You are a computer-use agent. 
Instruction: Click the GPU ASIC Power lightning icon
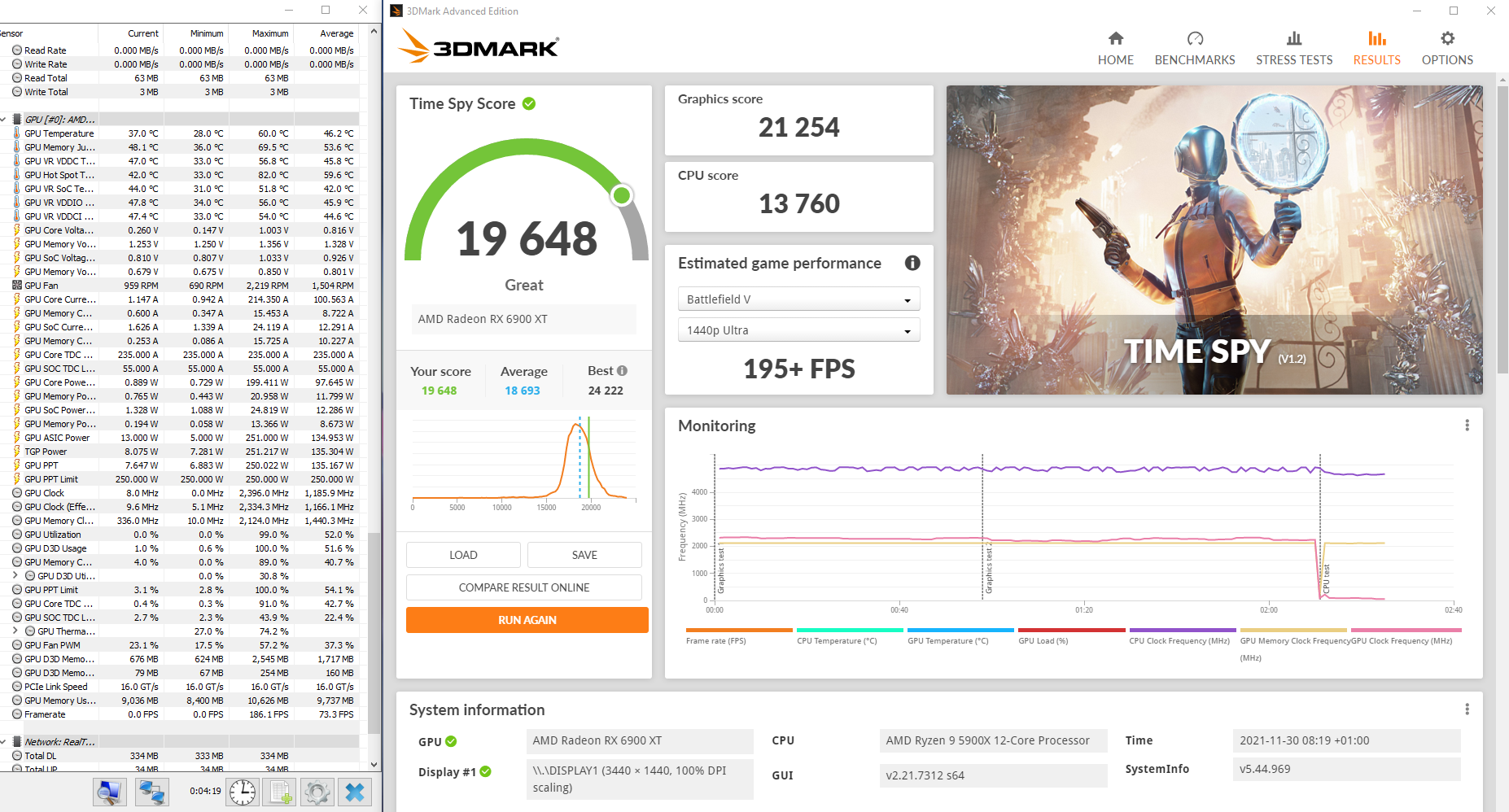17,438
